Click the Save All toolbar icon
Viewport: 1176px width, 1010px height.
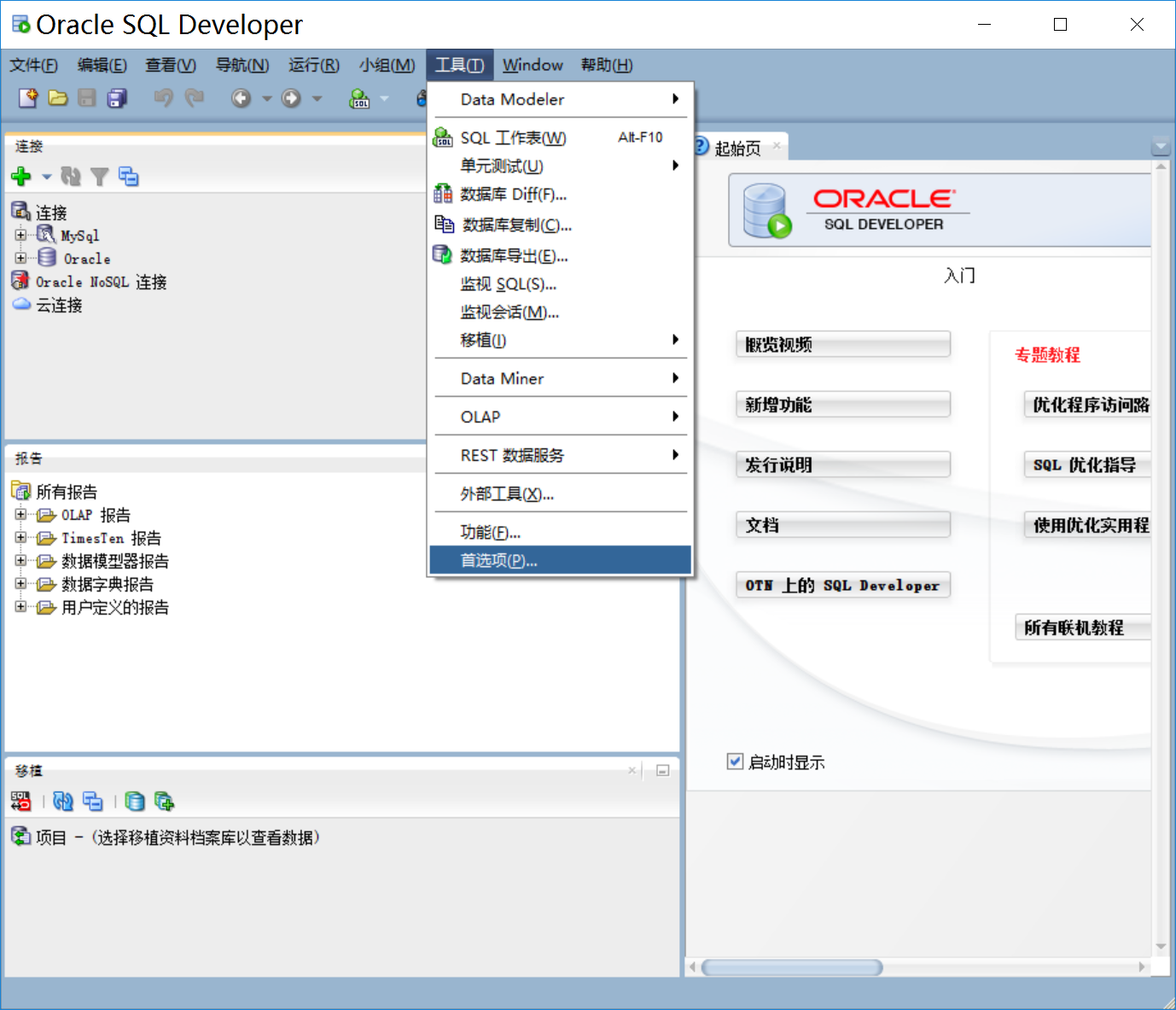click(x=117, y=98)
